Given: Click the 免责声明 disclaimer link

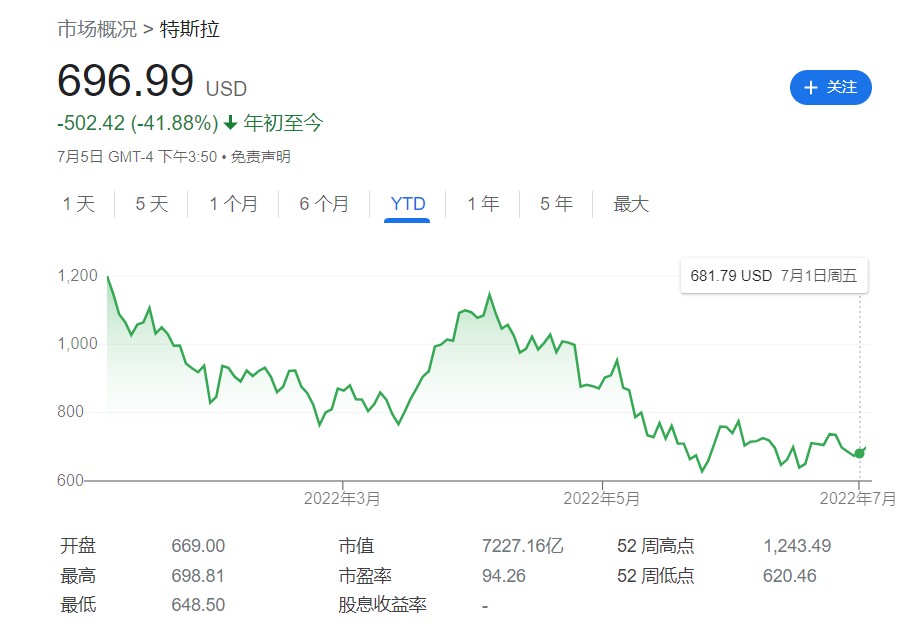Looking at the screenshot, I should [x=261, y=157].
